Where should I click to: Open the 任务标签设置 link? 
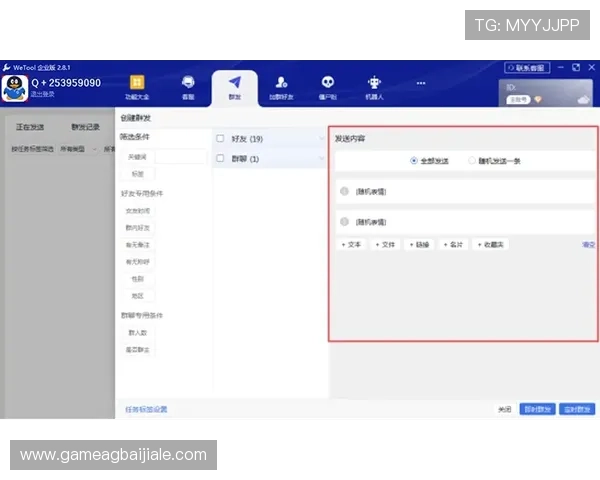point(146,409)
